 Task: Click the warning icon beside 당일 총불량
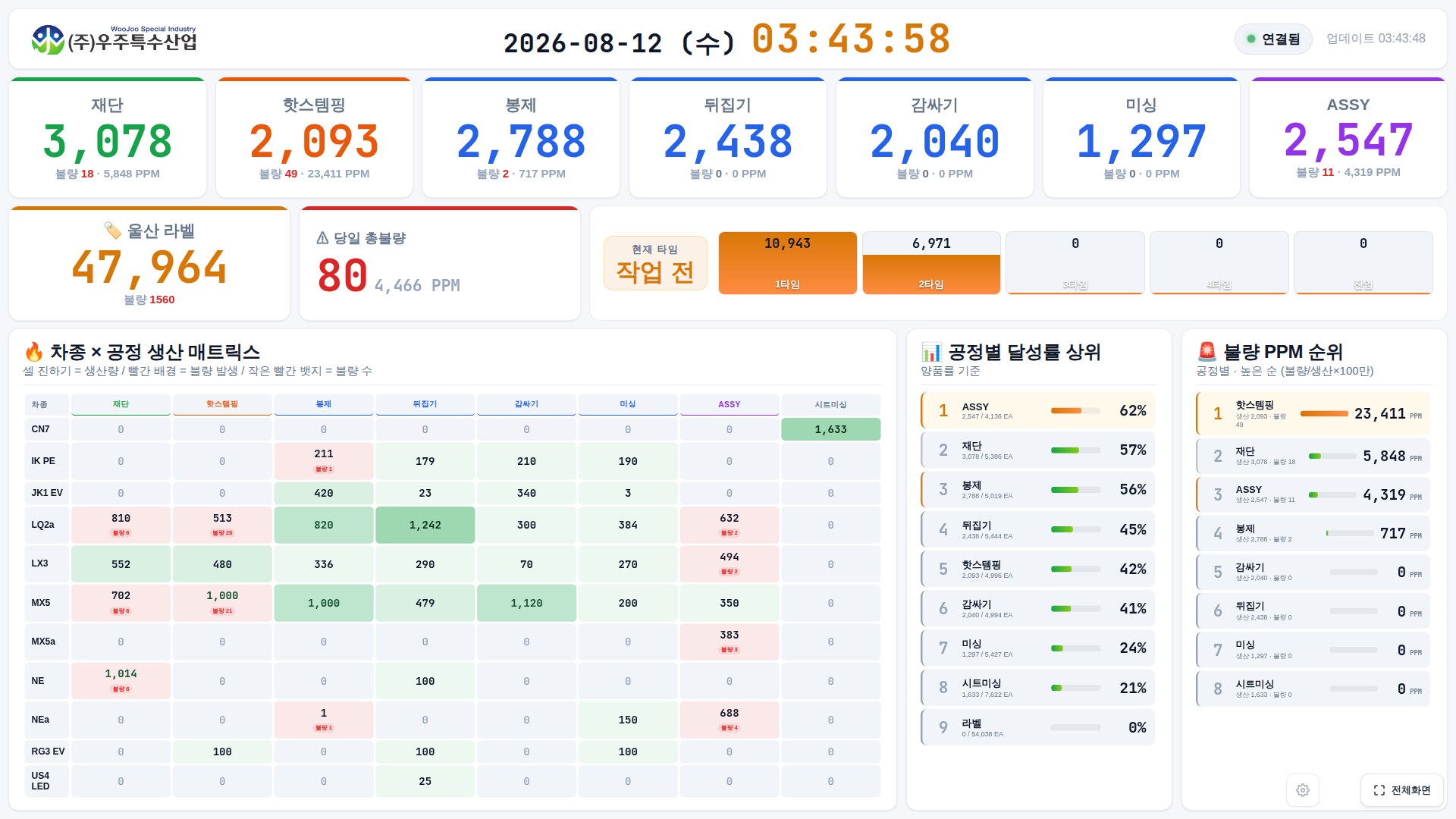(x=322, y=238)
